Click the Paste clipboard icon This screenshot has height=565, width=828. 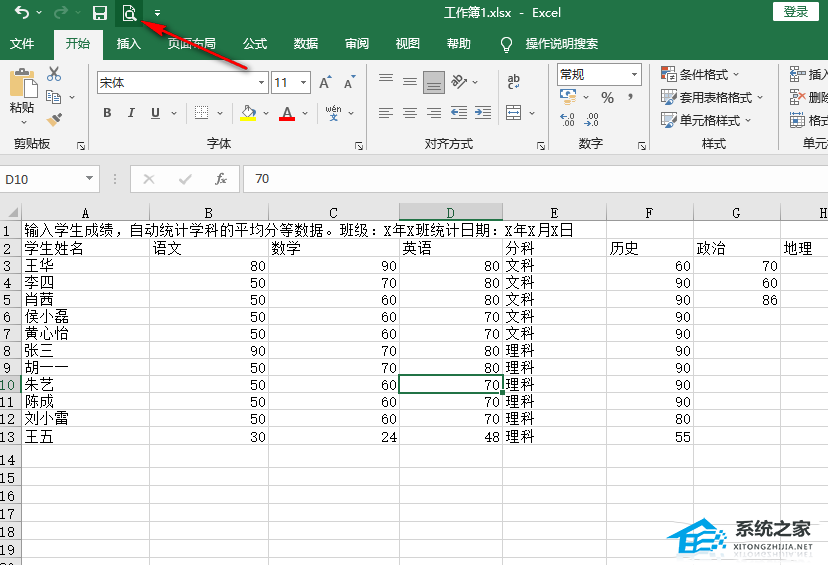23,84
